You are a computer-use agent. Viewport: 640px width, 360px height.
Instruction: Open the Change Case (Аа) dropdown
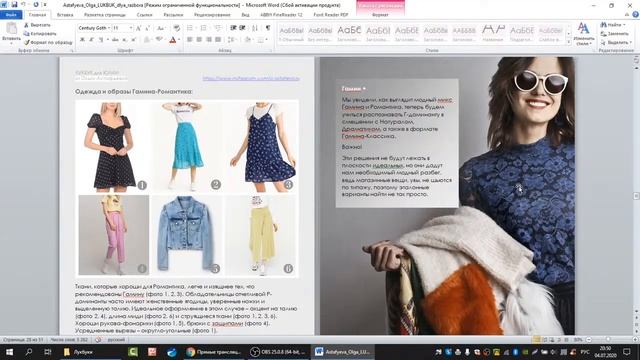coord(161,28)
